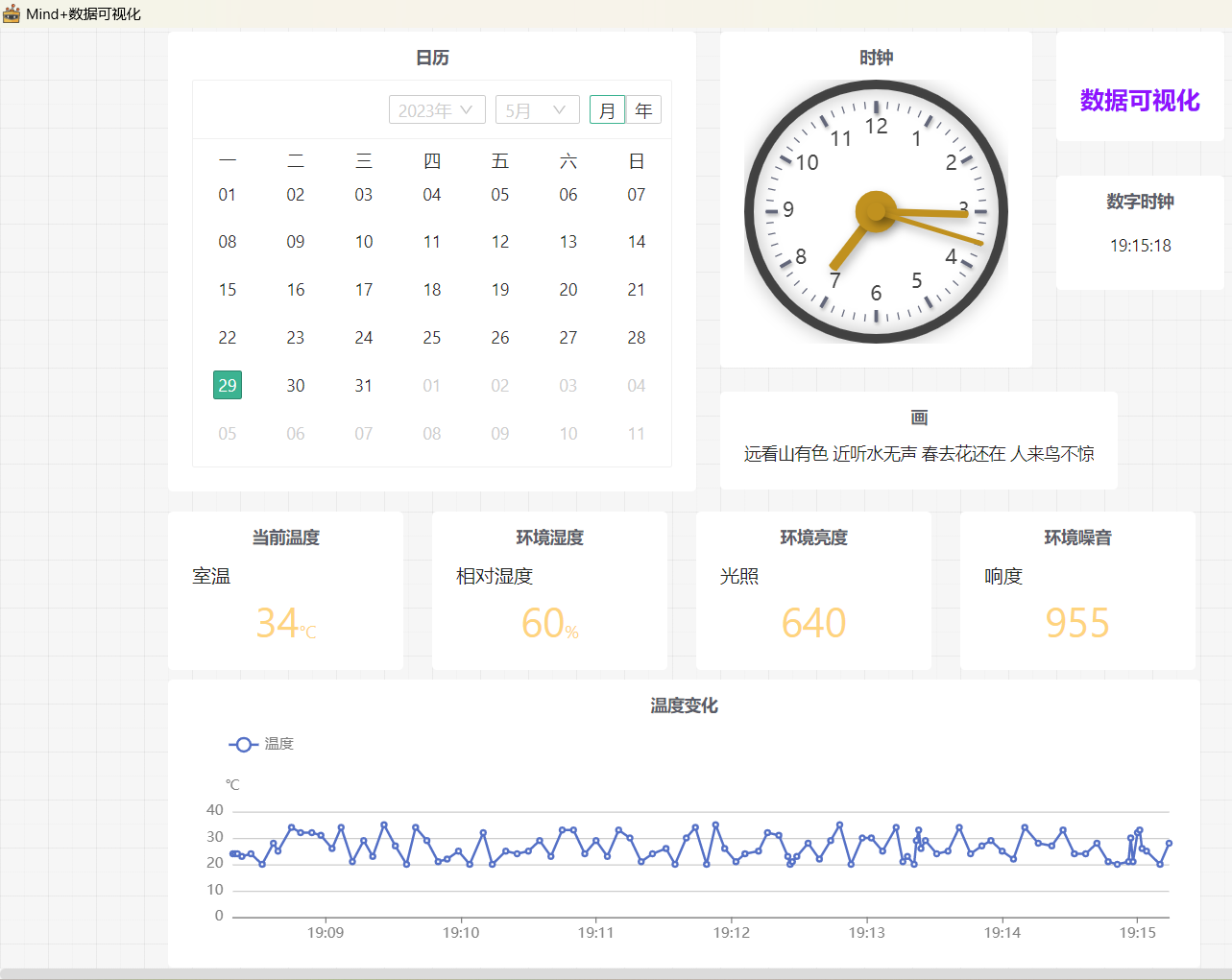
Task: Click the 环境亮度 card title
Action: 813,538
